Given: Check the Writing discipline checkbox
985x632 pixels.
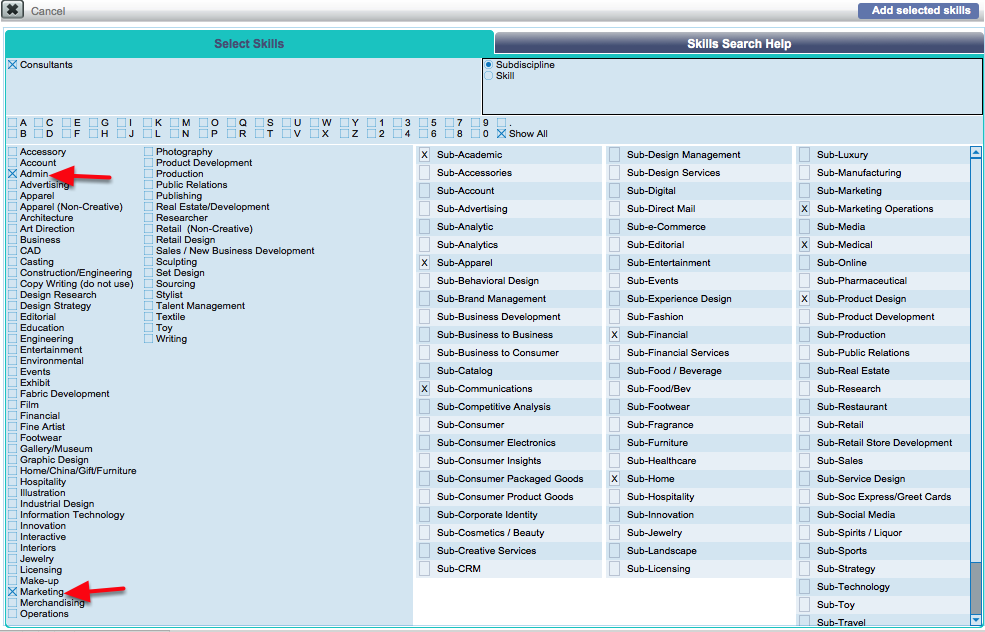Looking at the screenshot, I should tap(148, 339).
